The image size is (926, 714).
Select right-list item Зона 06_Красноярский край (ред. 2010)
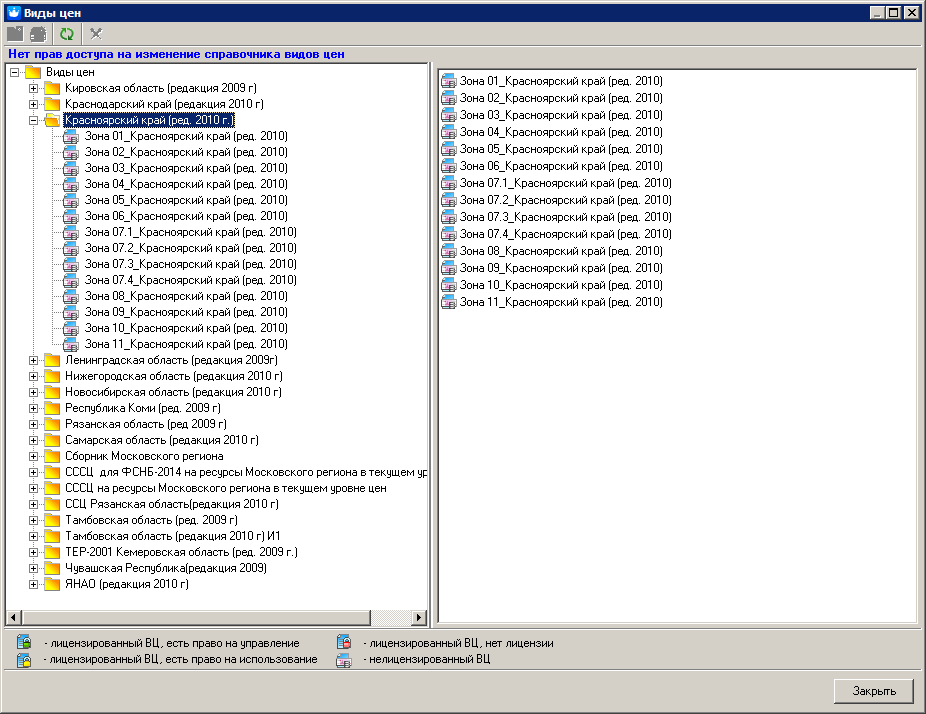561,166
